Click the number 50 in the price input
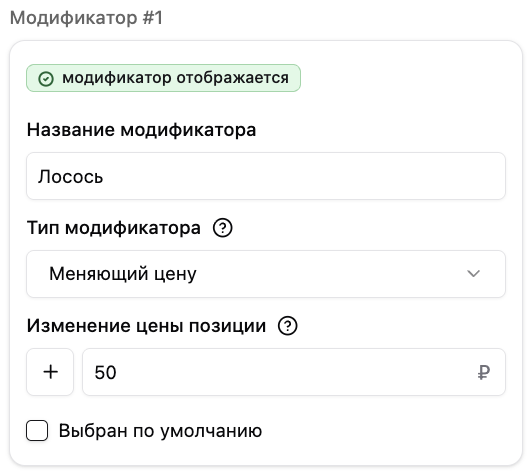This screenshot has width=532, height=474. (x=106, y=373)
